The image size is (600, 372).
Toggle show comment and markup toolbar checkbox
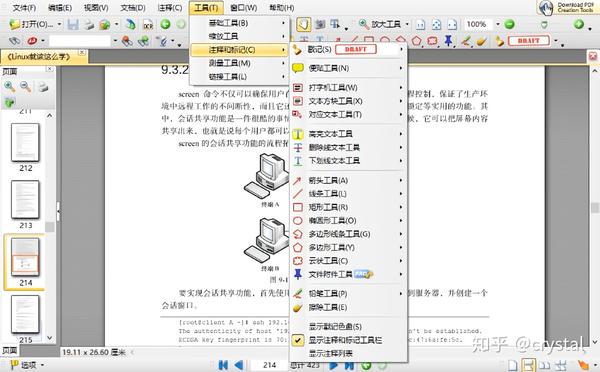(x=347, y=340)
